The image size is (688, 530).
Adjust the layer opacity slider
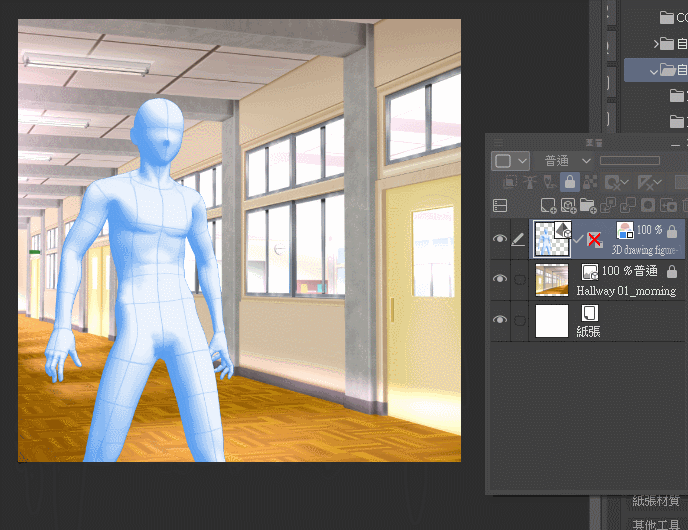[630, 161]
